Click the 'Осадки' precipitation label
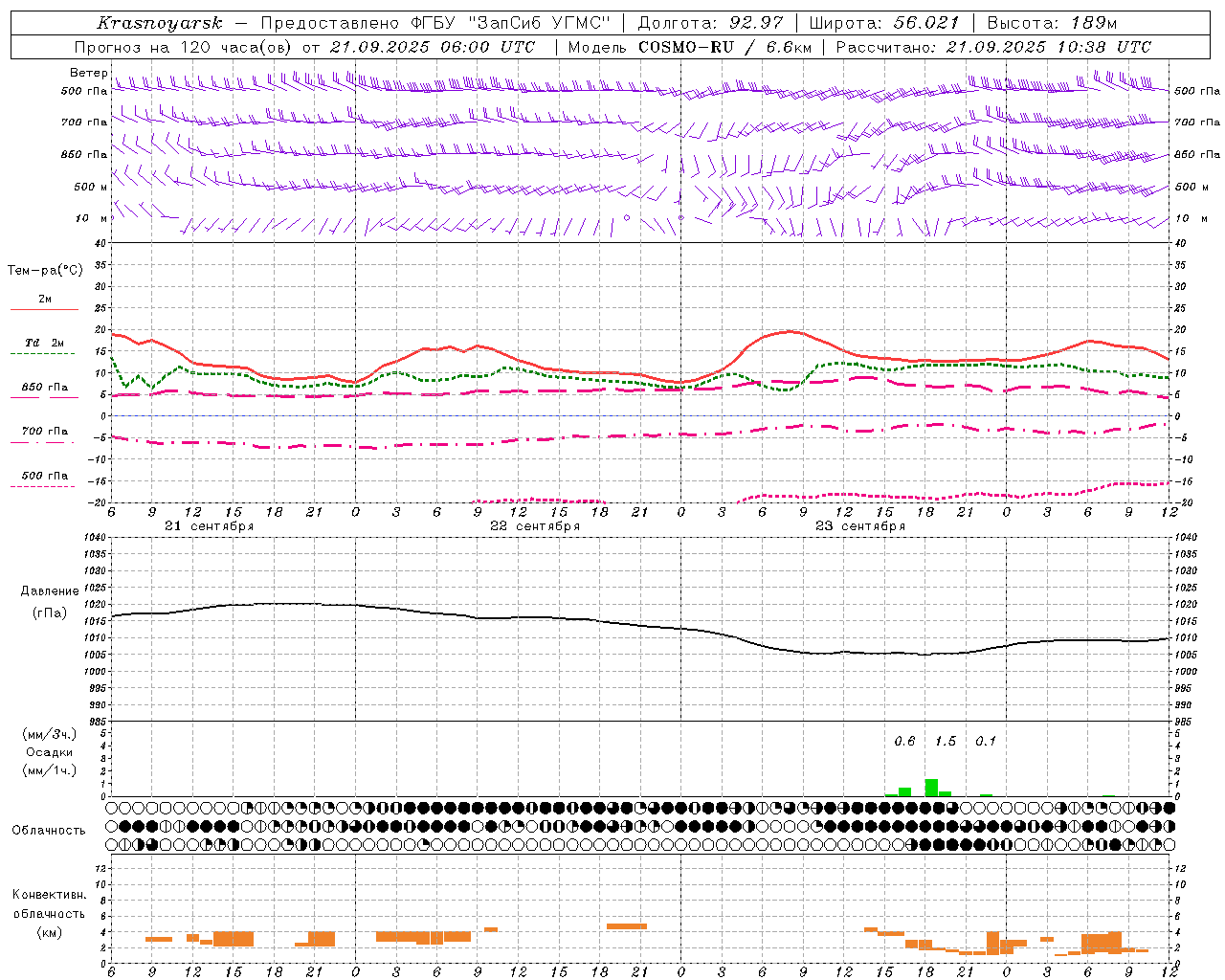1225x980 pixels. [50, 752]
